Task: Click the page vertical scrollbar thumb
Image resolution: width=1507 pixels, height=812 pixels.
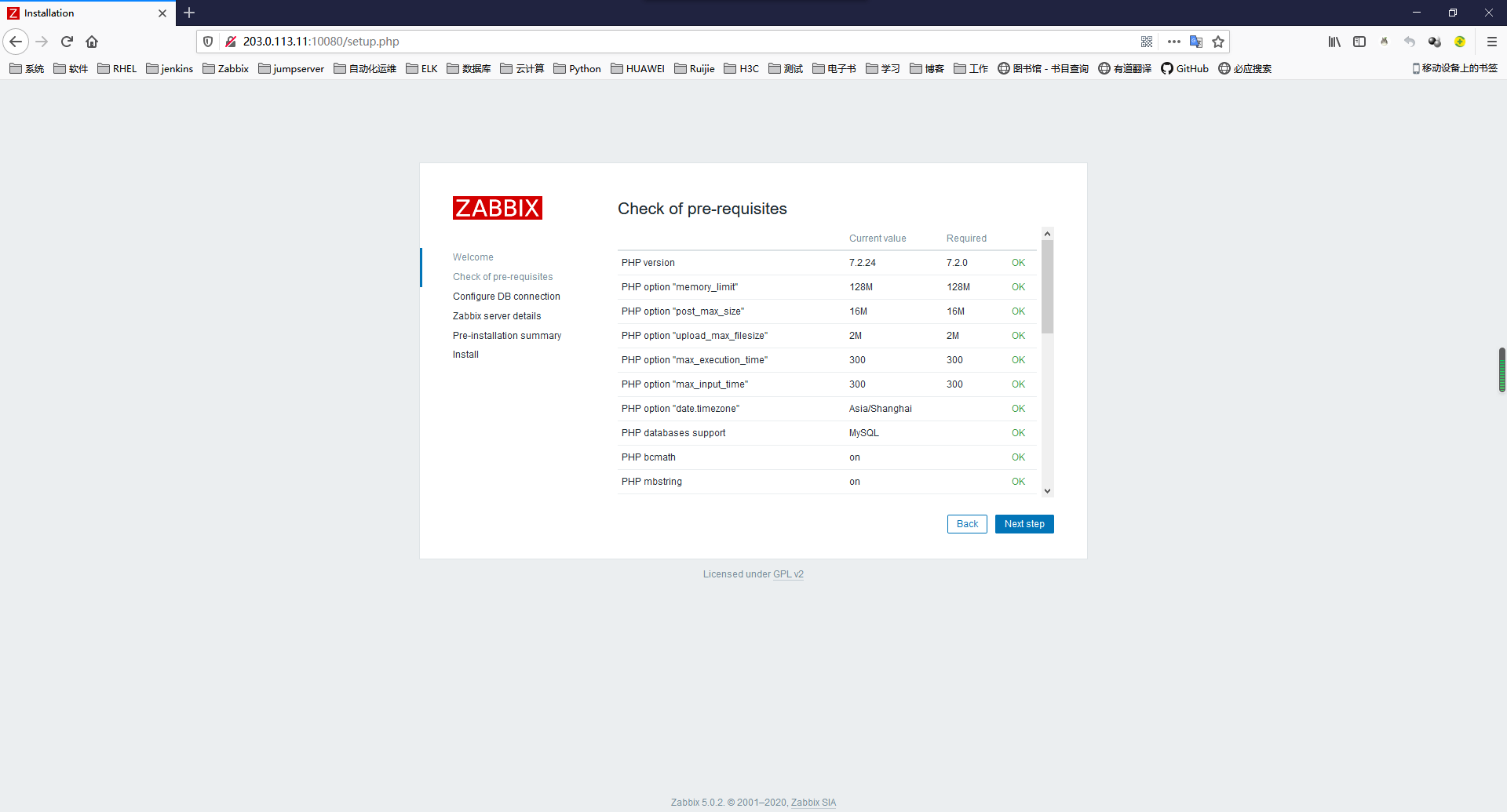Action: click(x=1502, y=370)
